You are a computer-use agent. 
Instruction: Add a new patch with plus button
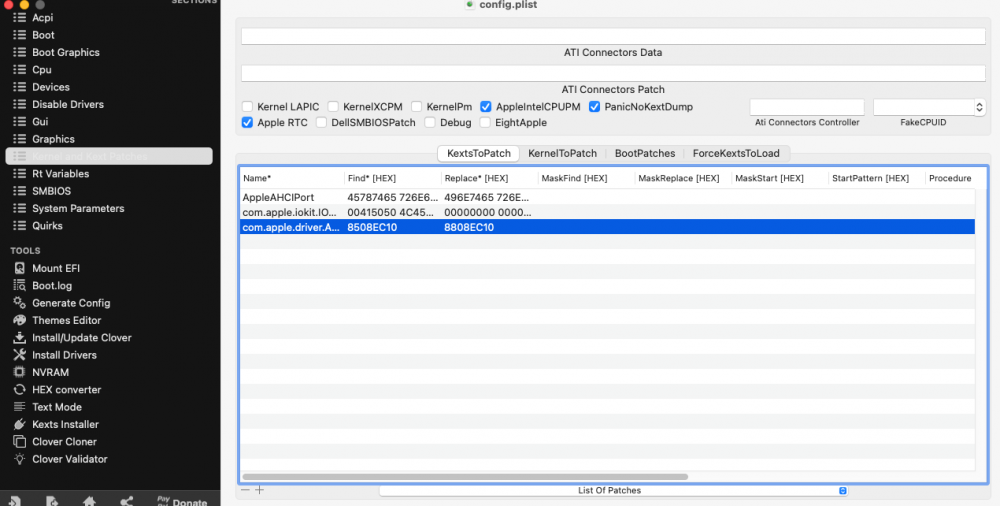[260, 490]
